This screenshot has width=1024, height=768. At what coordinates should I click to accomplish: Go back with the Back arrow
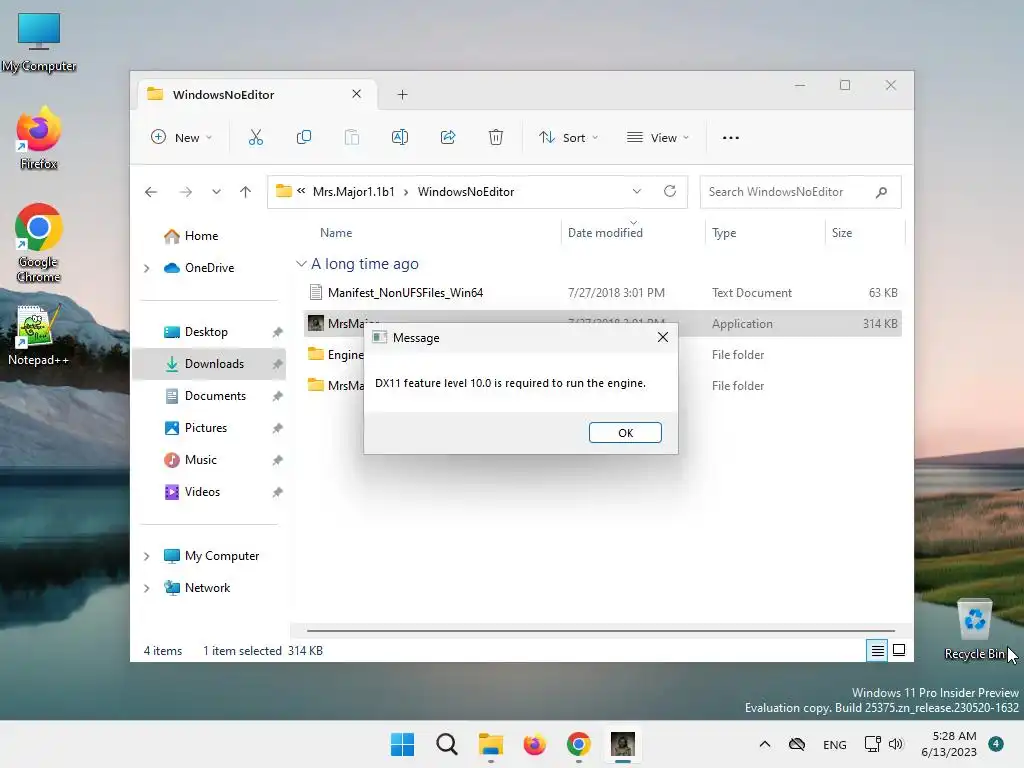151,191
